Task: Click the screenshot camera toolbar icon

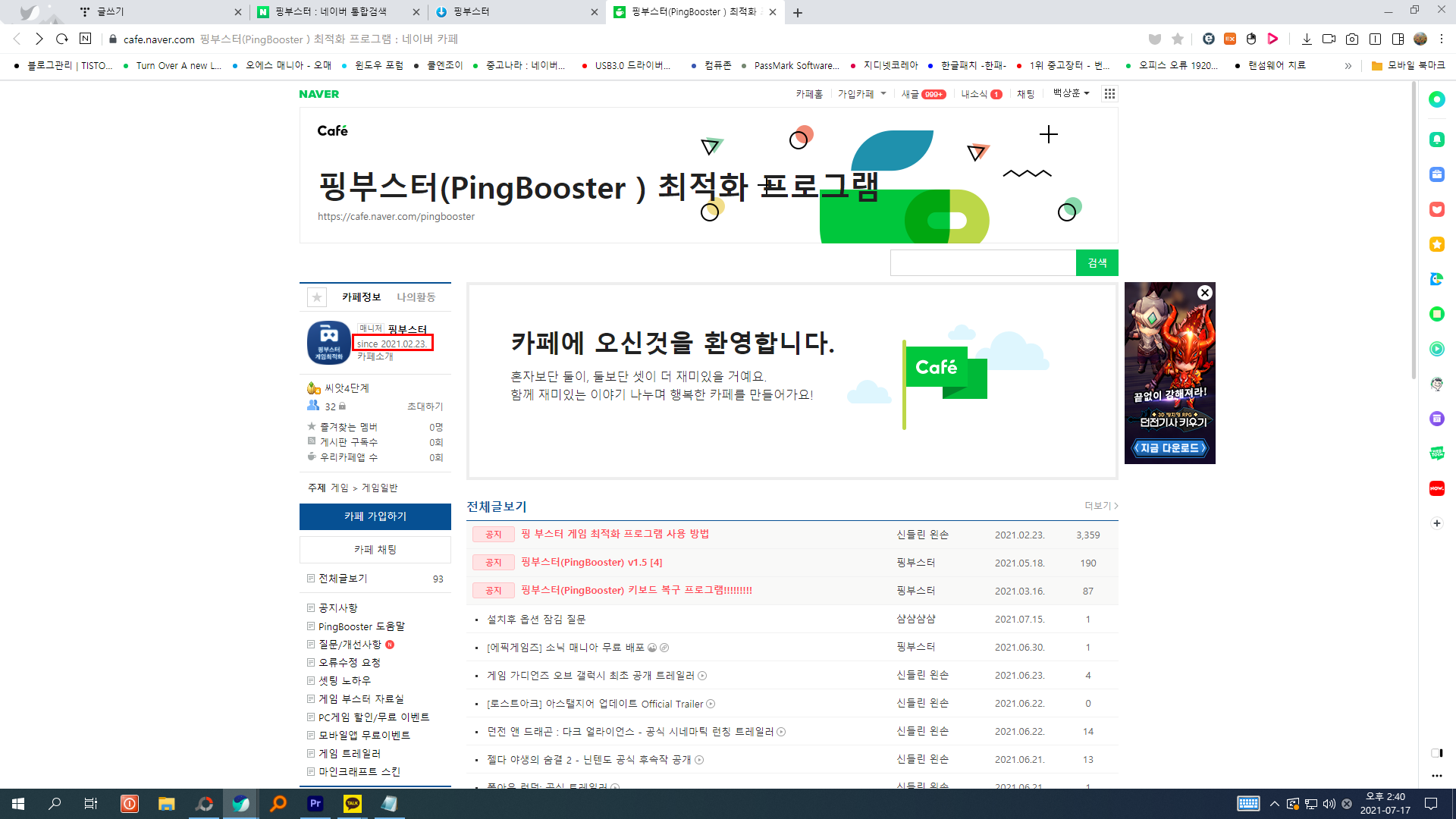Action: (x=1352, y=39)
